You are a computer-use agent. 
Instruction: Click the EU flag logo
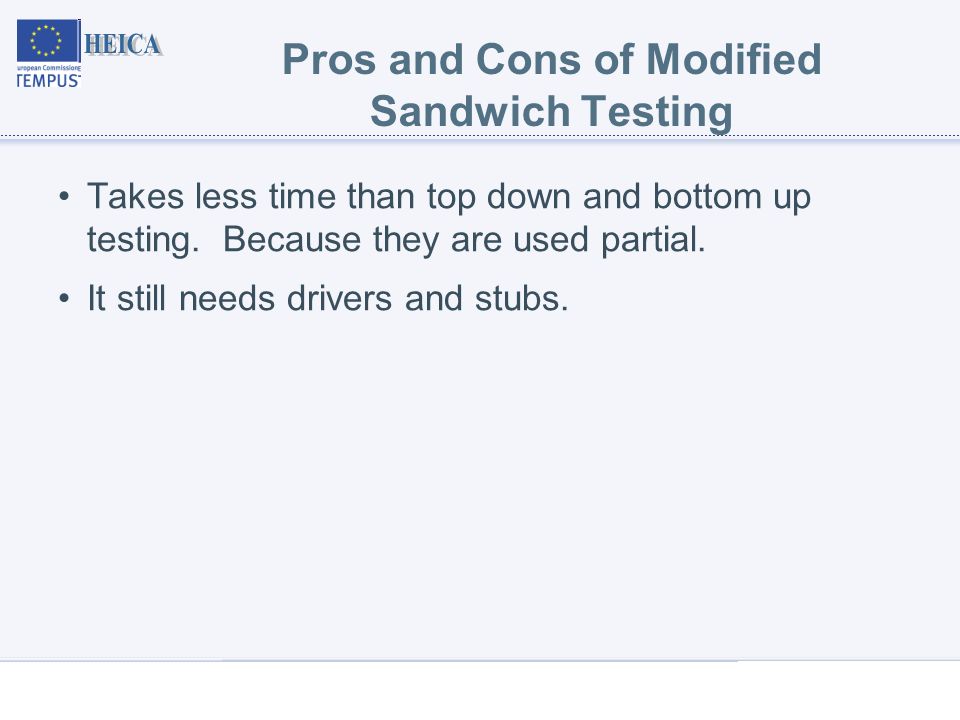(48, 41)
